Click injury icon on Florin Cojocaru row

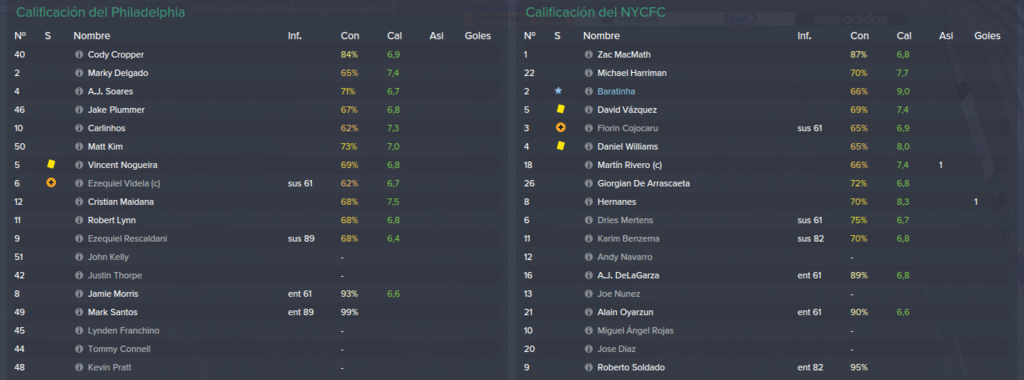pos(560,128)
